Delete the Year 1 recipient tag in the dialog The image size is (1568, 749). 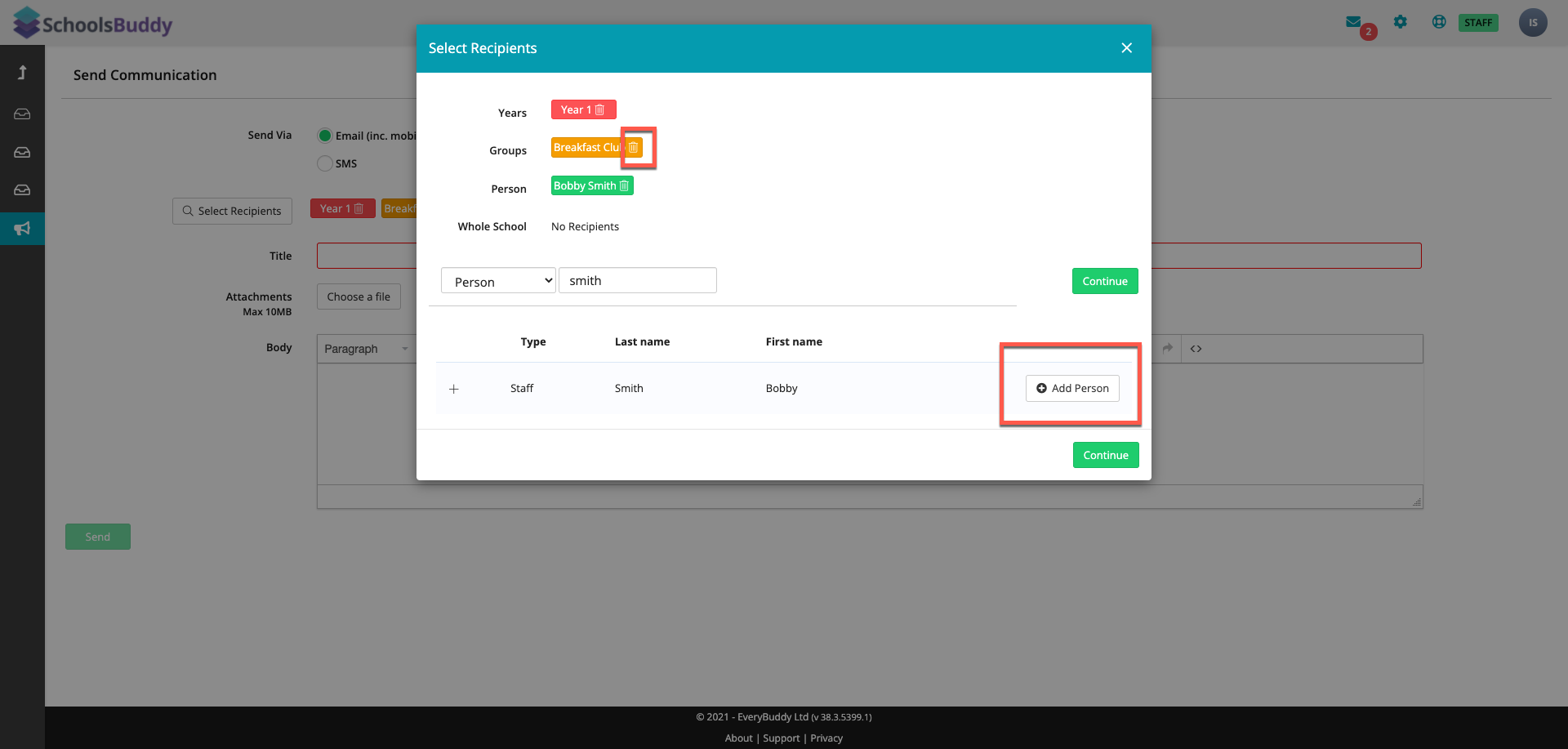[599, 110]
